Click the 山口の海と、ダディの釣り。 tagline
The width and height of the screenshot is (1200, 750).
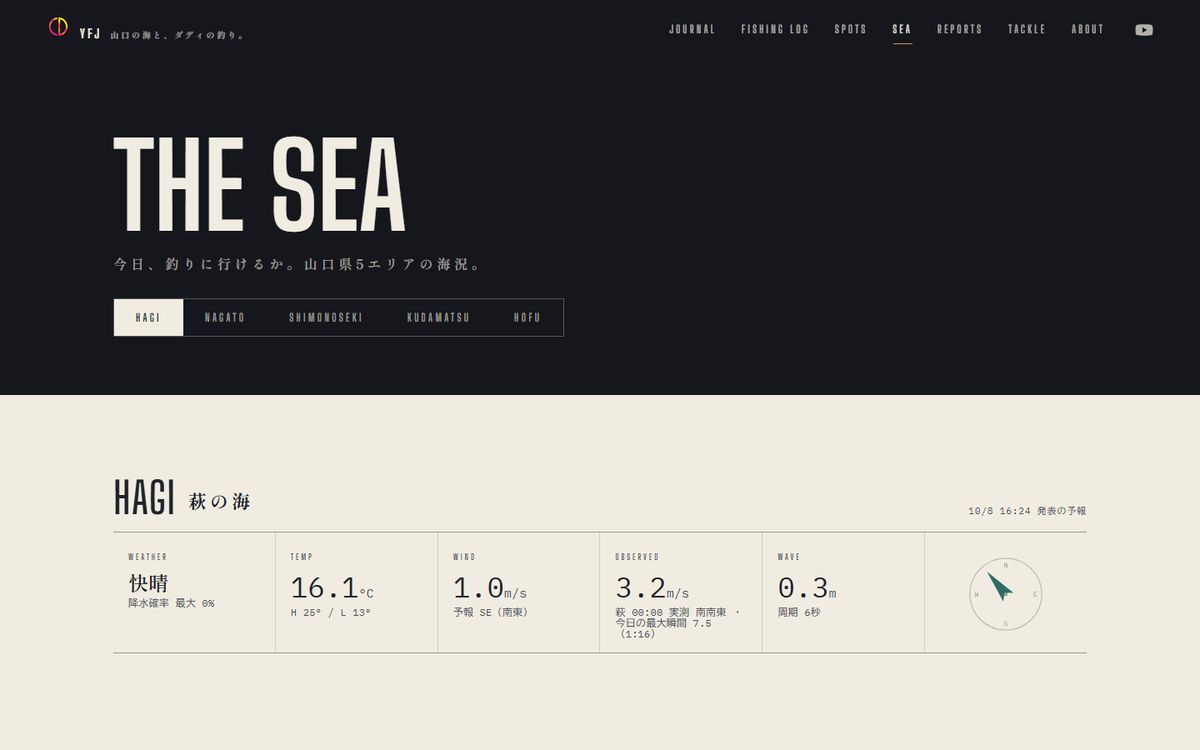[x=177, y=35]
